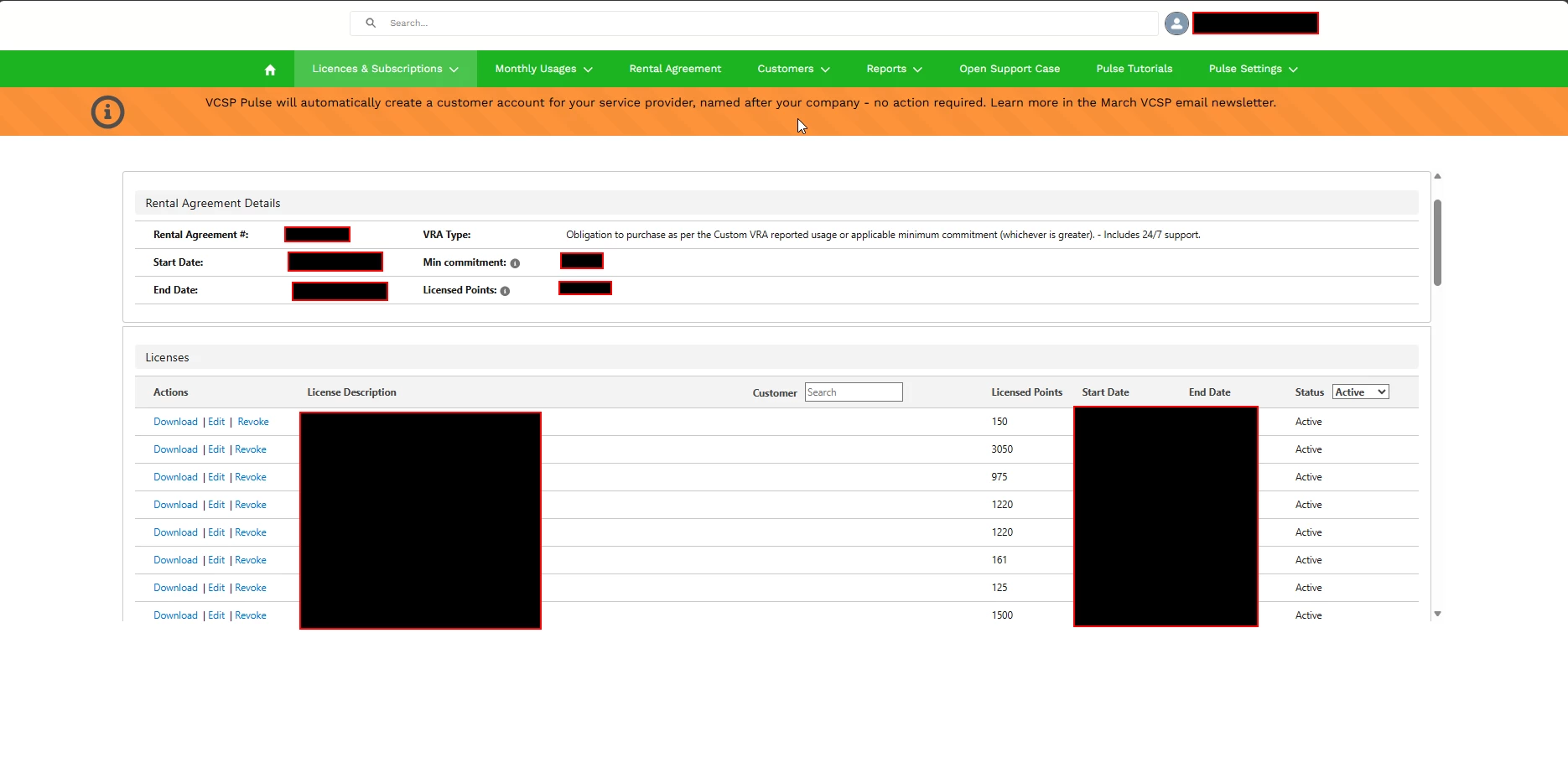Click the scrollbar down arrow
This screenshot has height=768, width=1568.
click(1437, 614)
